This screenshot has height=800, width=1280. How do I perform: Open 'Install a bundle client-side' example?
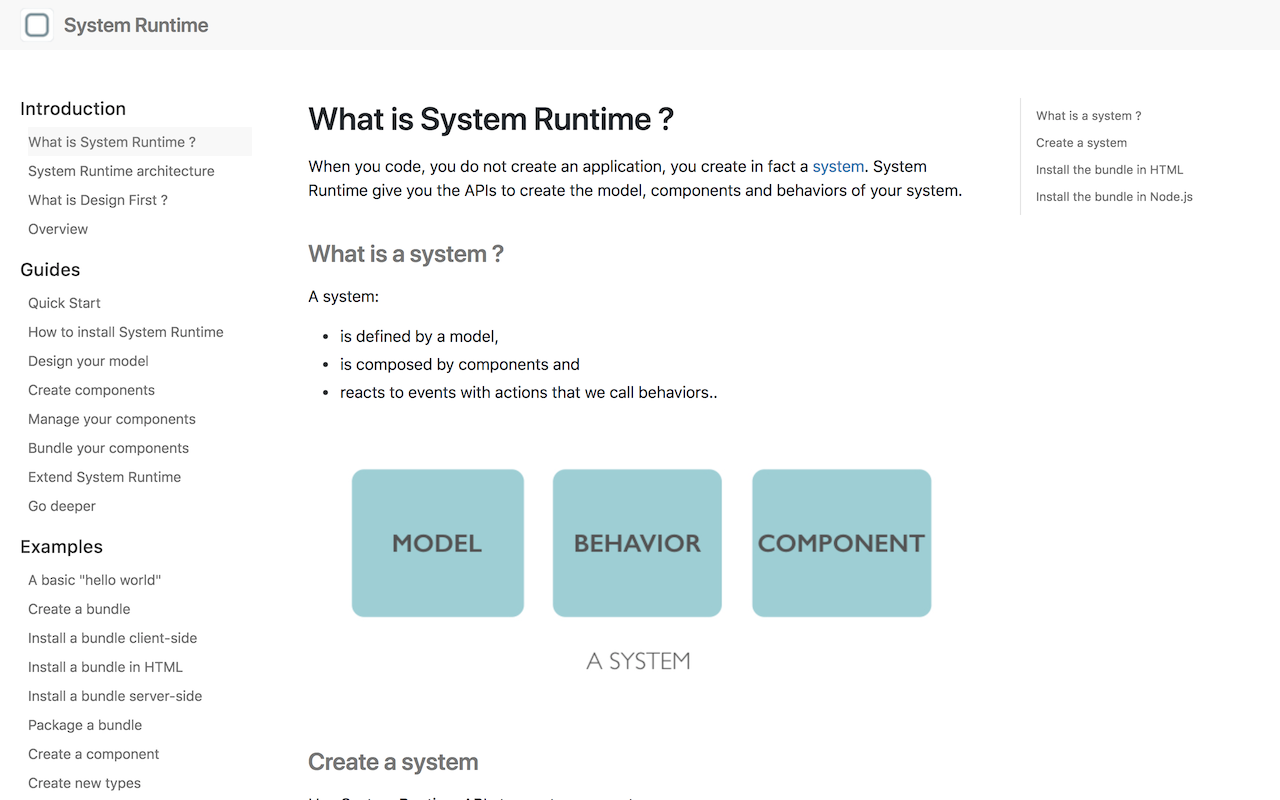112,638
